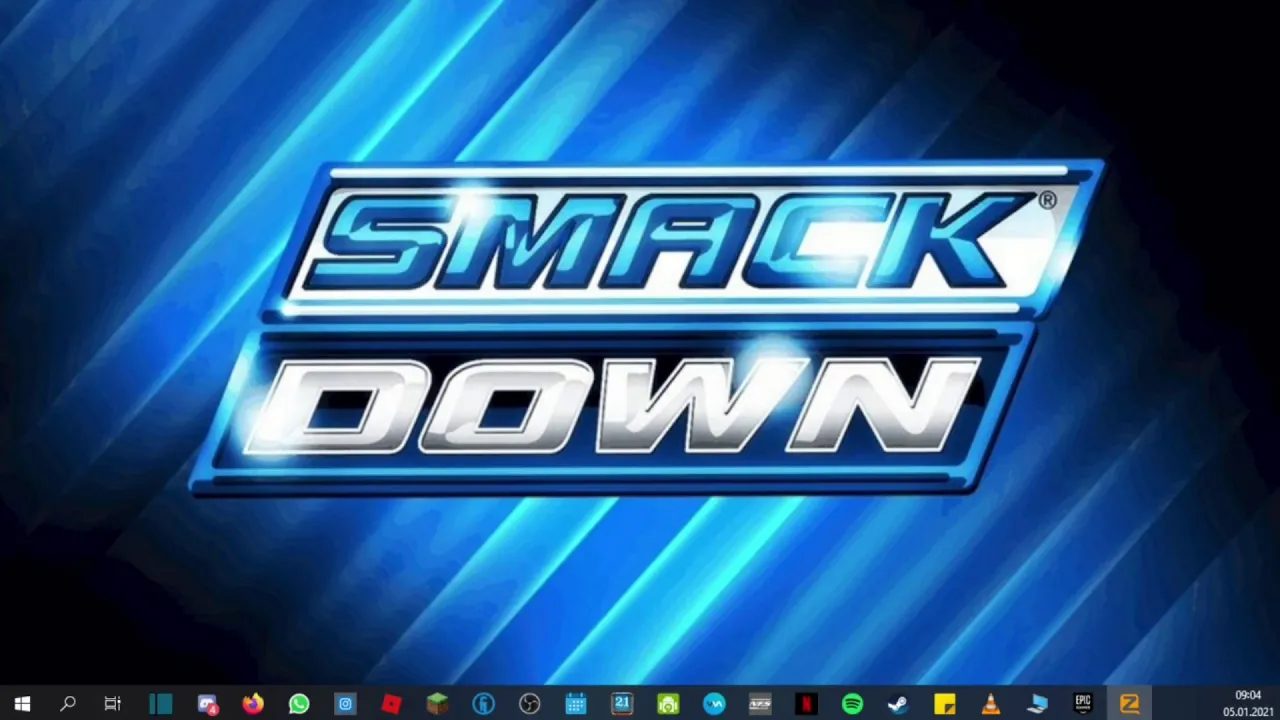Launch Netflix from the taskbar

[x=806, y=704]
